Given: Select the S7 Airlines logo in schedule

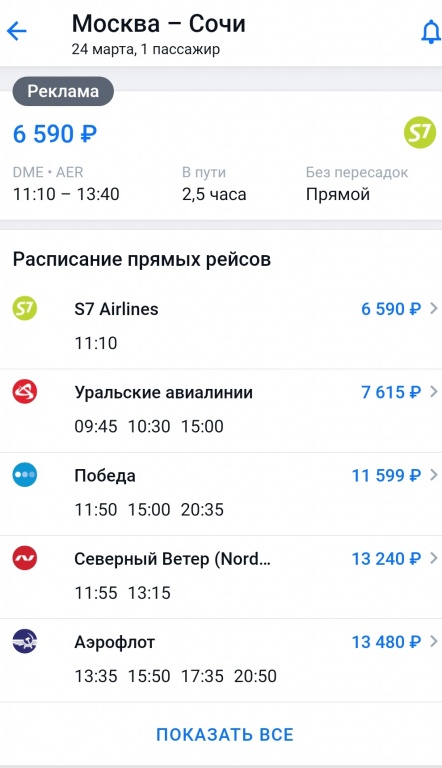Looking at the screenshot, I should tap(25, 308).
